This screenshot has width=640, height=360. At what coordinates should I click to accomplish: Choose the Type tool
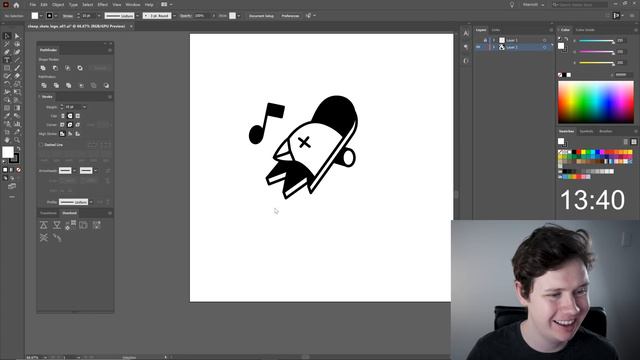(x=7, y=60)
